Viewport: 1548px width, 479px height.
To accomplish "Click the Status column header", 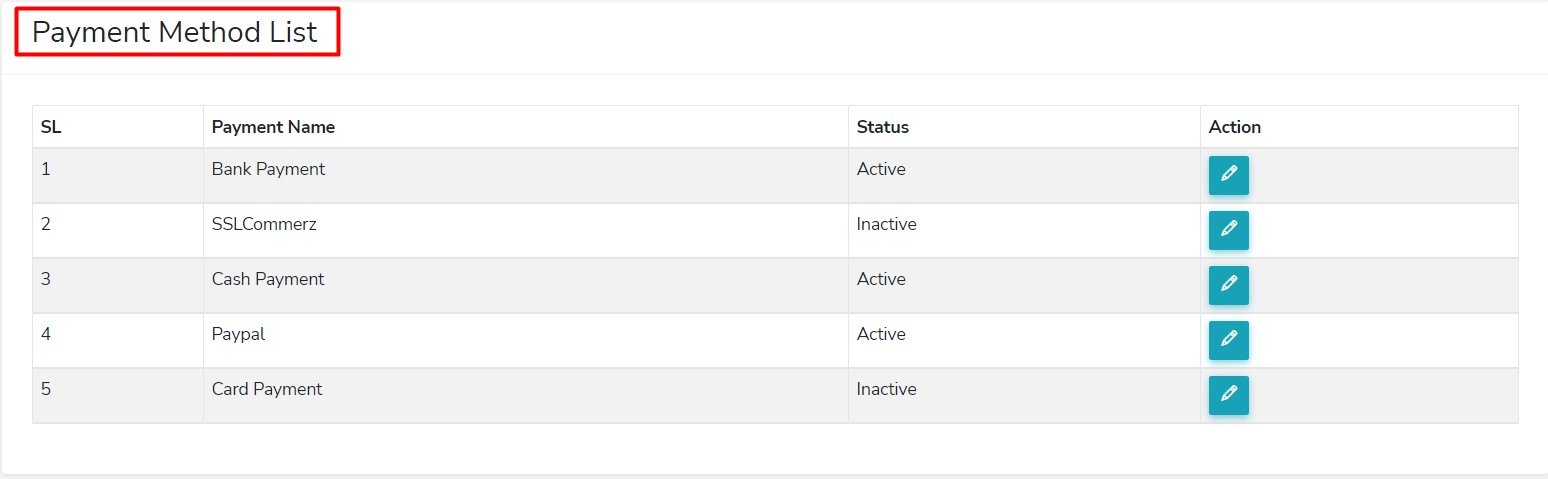I will tap(883, 127).
